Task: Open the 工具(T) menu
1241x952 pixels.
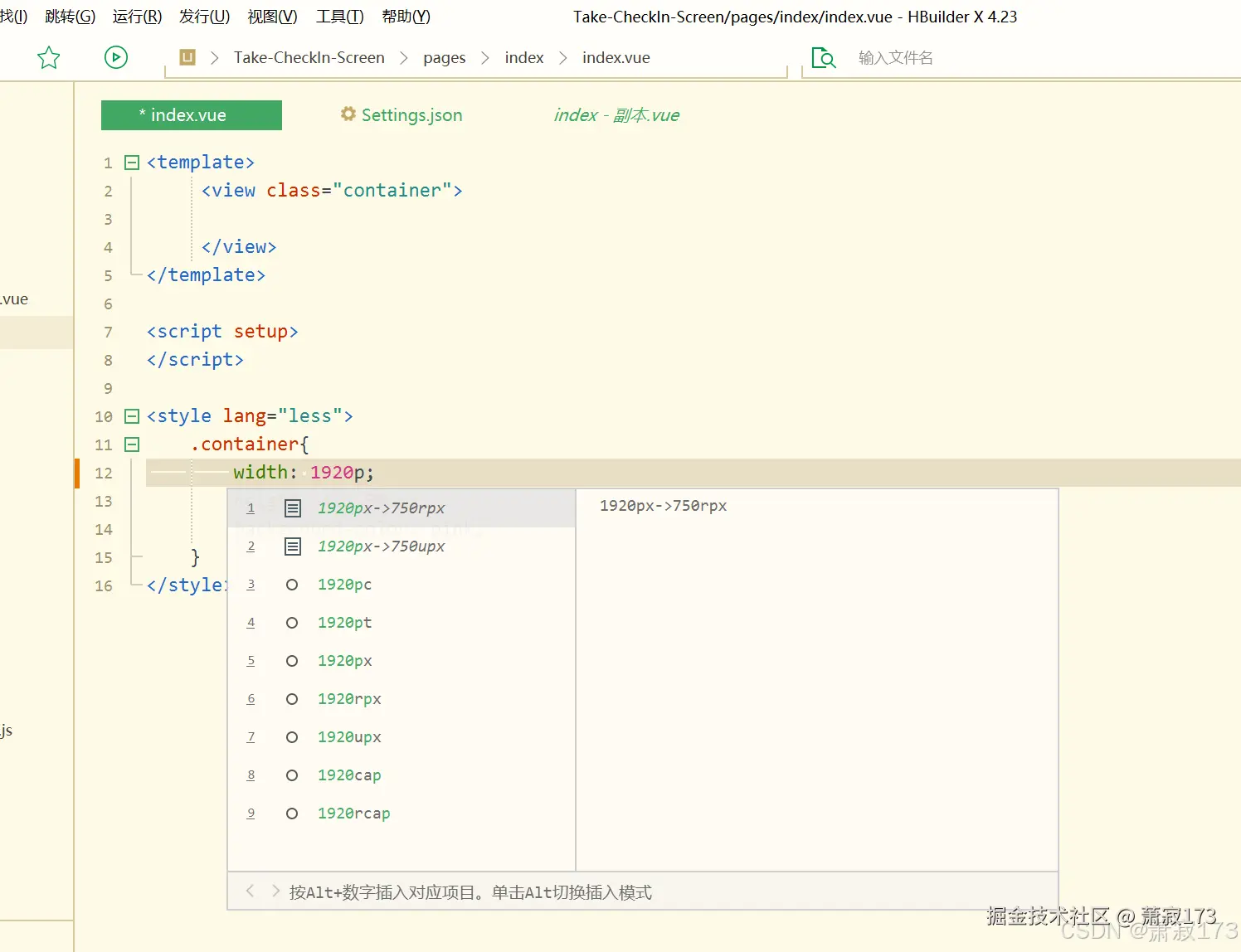Action: (340, 17)
